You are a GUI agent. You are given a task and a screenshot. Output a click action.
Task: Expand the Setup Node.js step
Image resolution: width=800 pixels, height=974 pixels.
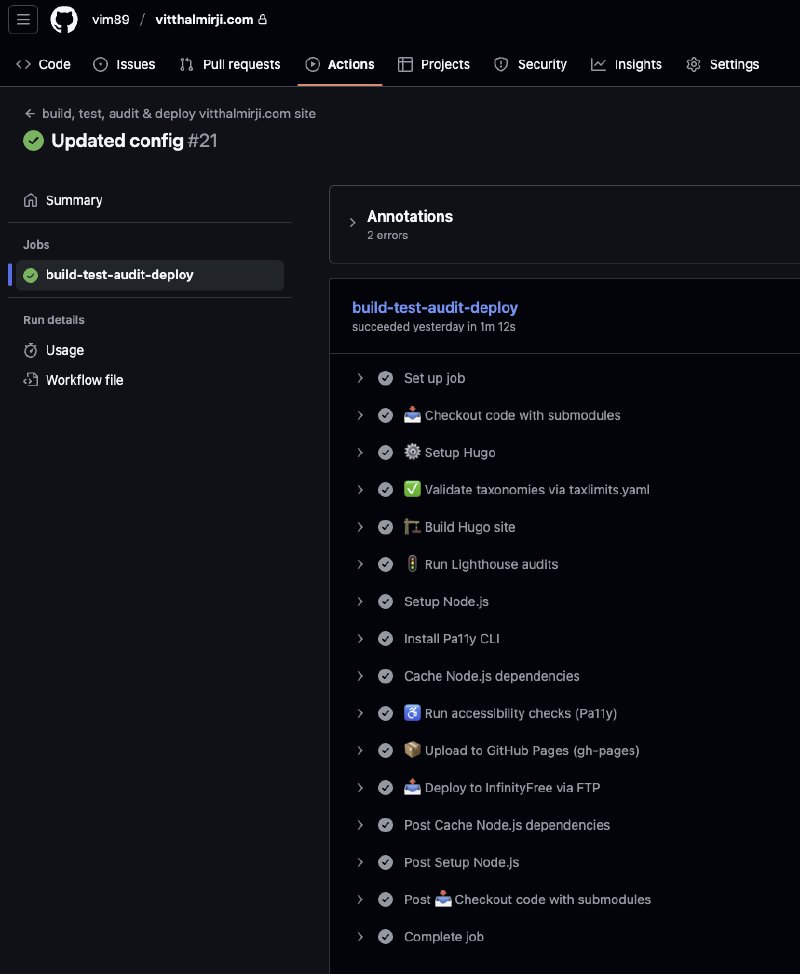tap(360, 602)
